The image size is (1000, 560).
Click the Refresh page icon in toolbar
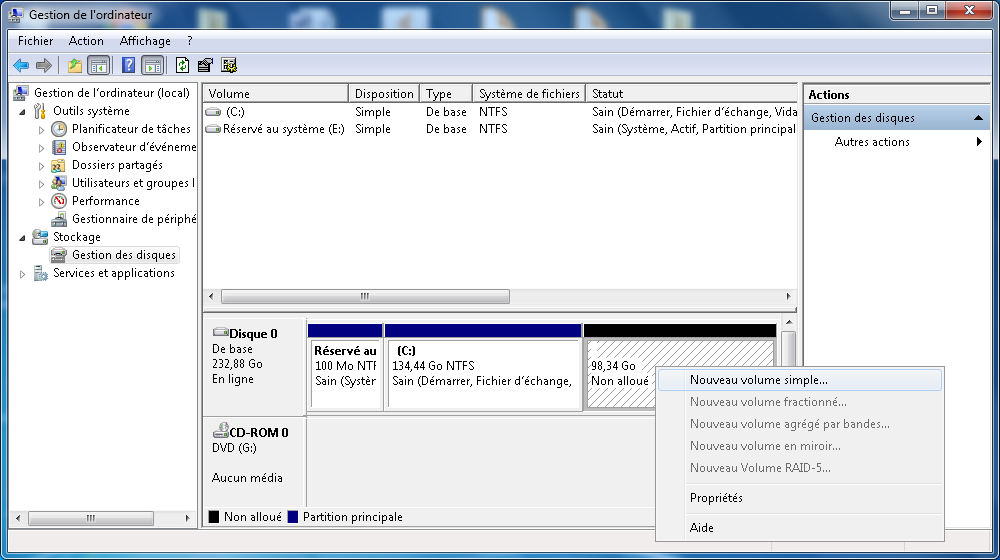pyautogui.click(x=182, y=65)
